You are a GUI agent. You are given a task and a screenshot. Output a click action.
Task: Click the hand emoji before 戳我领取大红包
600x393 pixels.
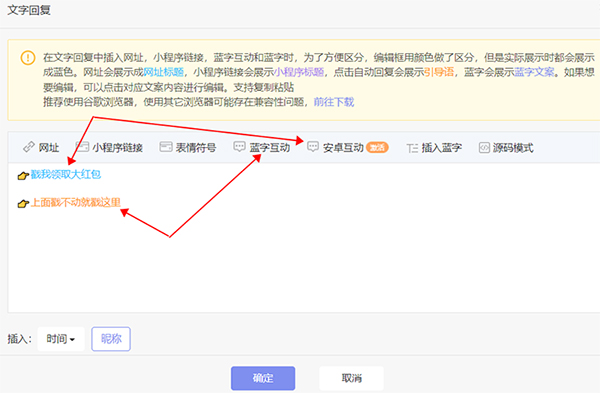[x=23, y=176]
